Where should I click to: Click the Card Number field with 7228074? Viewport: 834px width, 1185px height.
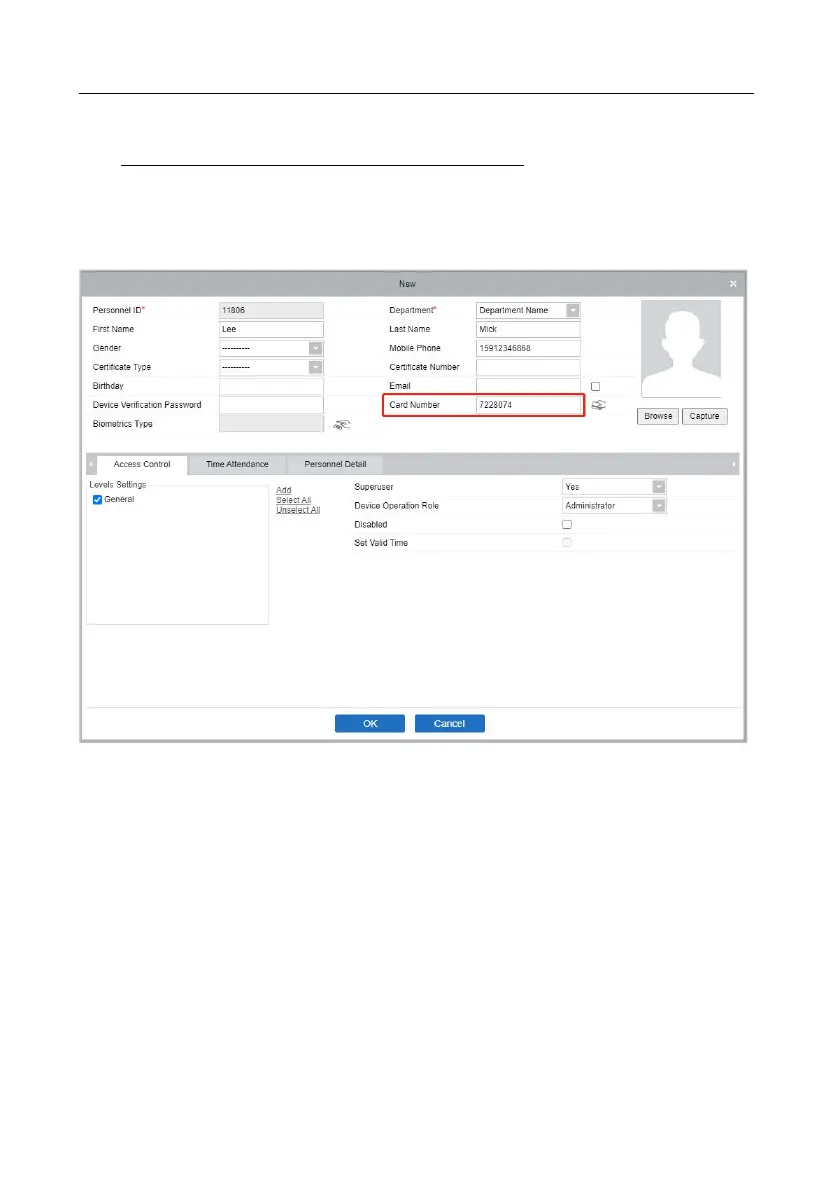(528, 405)
